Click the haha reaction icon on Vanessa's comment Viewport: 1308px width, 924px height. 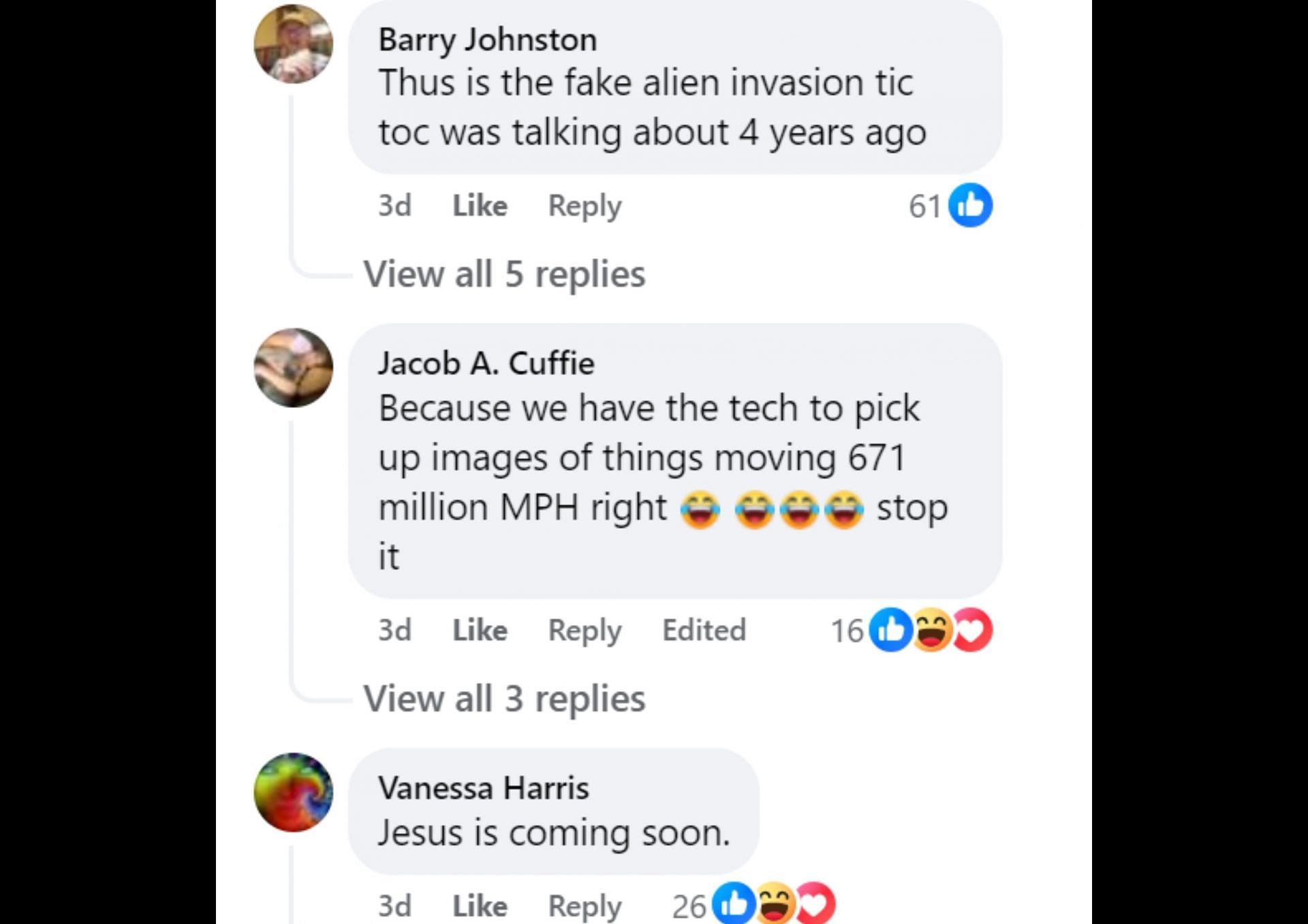click(x=775, y=904)
